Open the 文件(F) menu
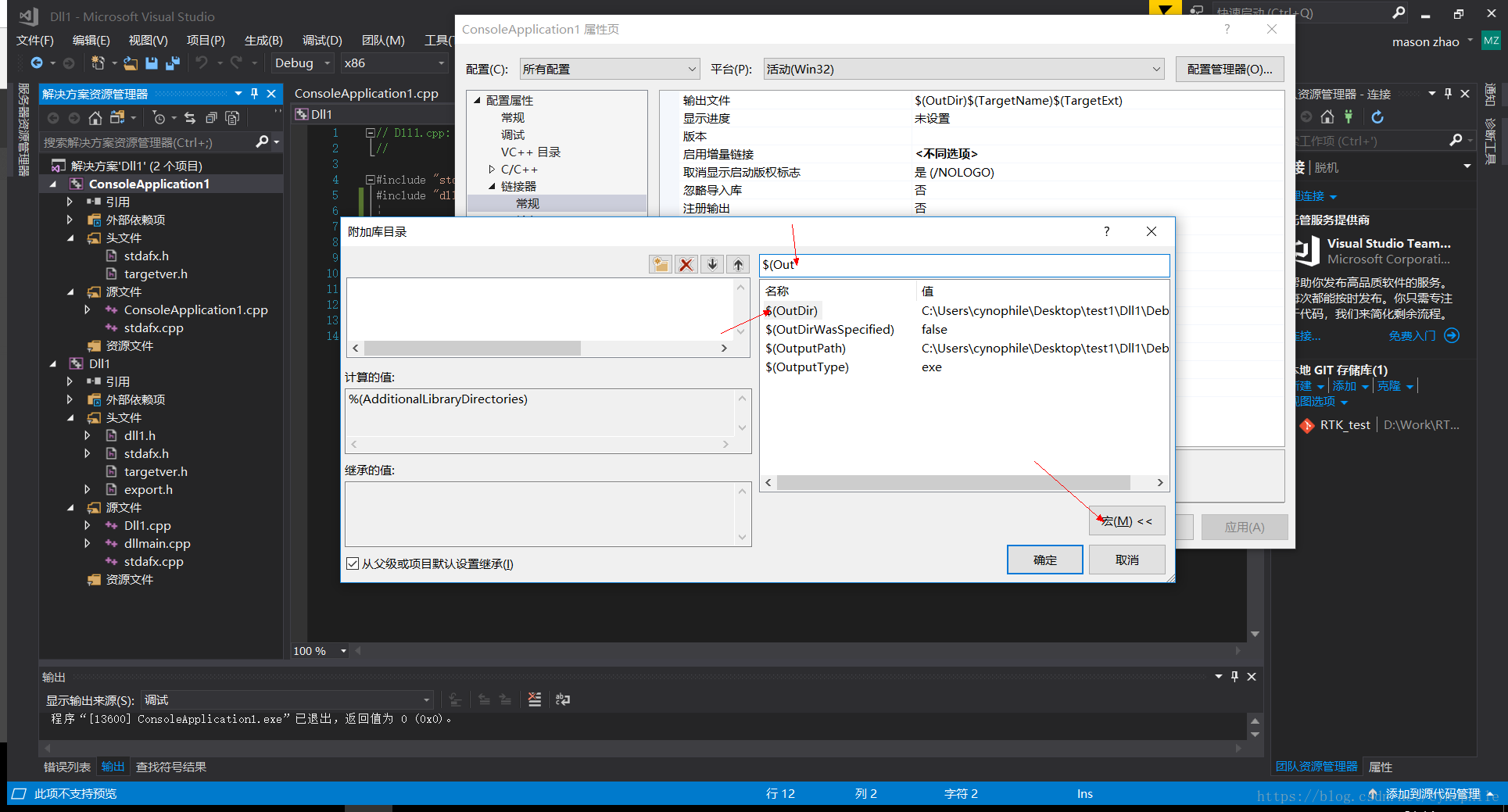Screen dimensions: 1508x812 point(35,40)
